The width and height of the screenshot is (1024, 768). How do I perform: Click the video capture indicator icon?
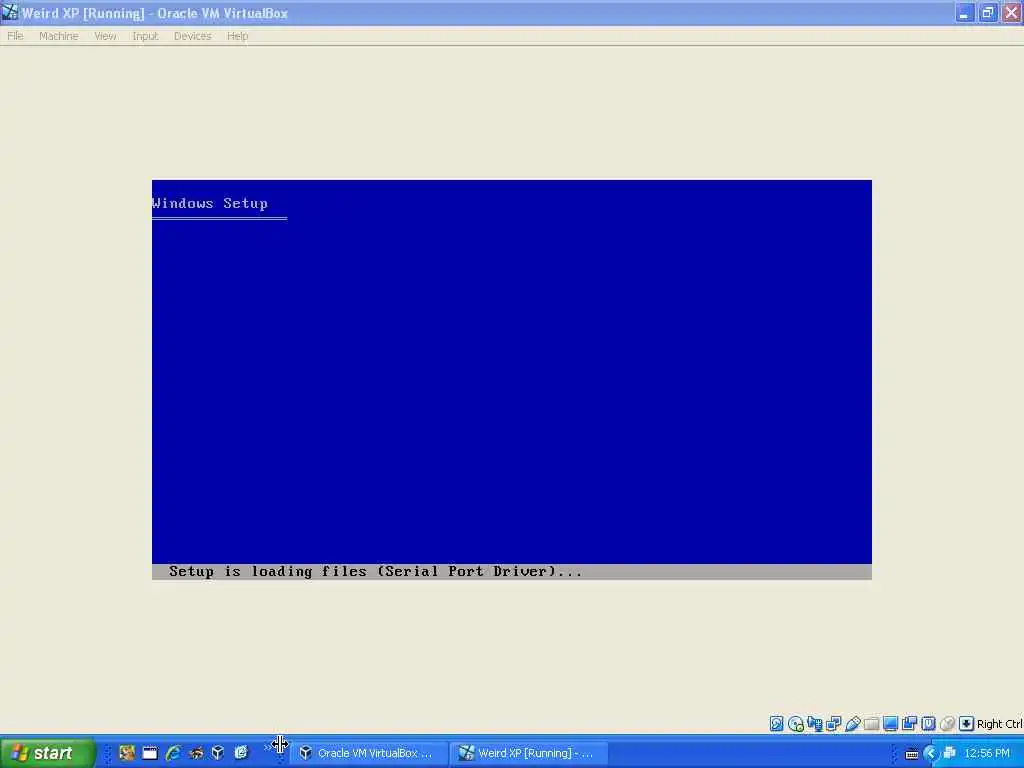point(910,723)
